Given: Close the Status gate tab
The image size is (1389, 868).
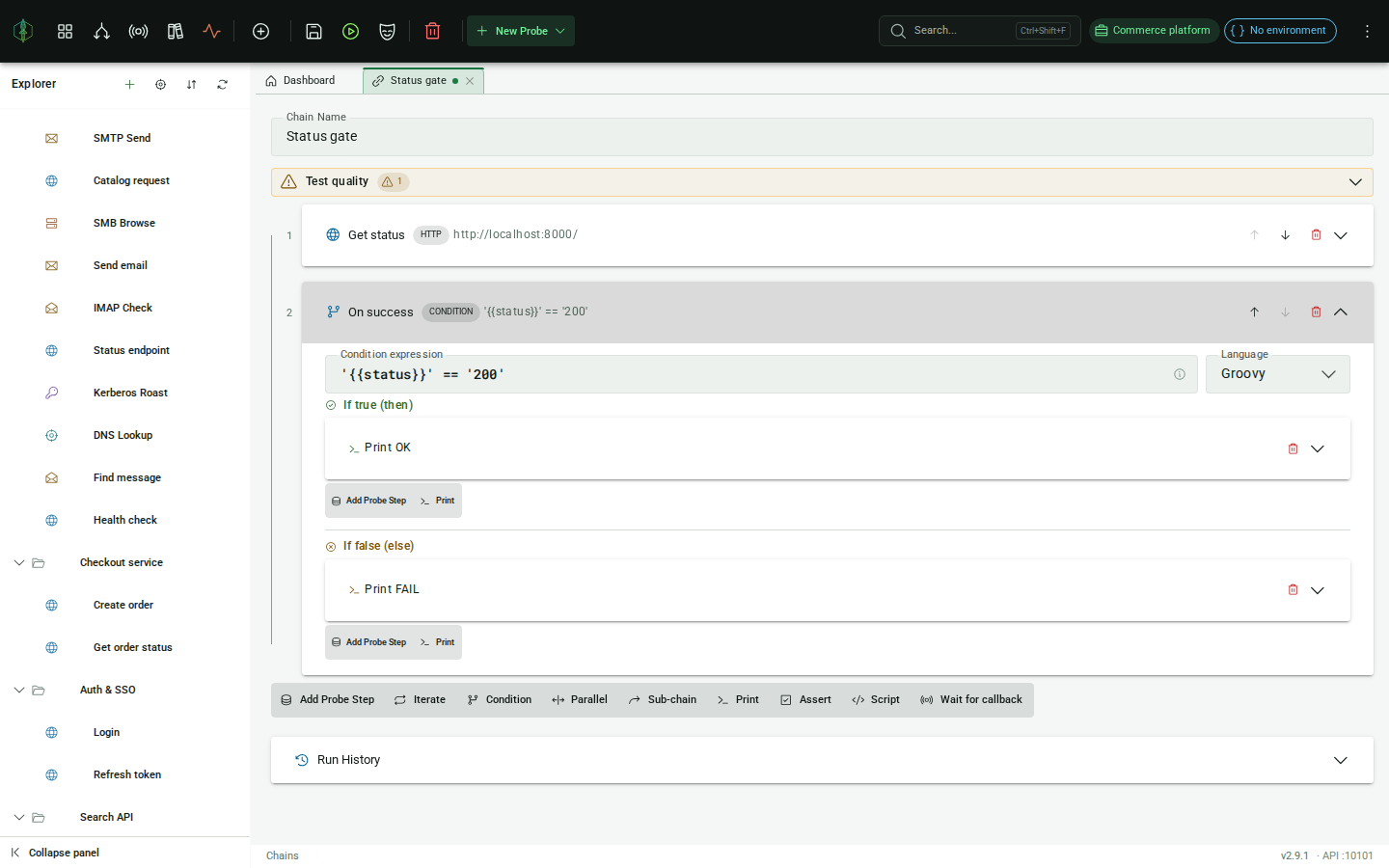Looking at the screenshot, I should pyautogui.click(x=470, y=81).
